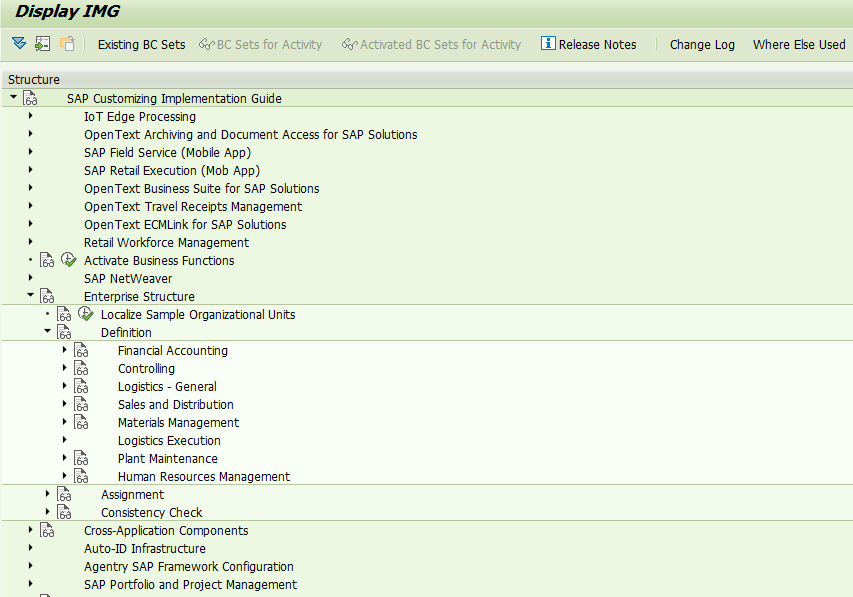853x597 pixels.
Task: Expand Logistics - General node
Action: tap(64, 385)
